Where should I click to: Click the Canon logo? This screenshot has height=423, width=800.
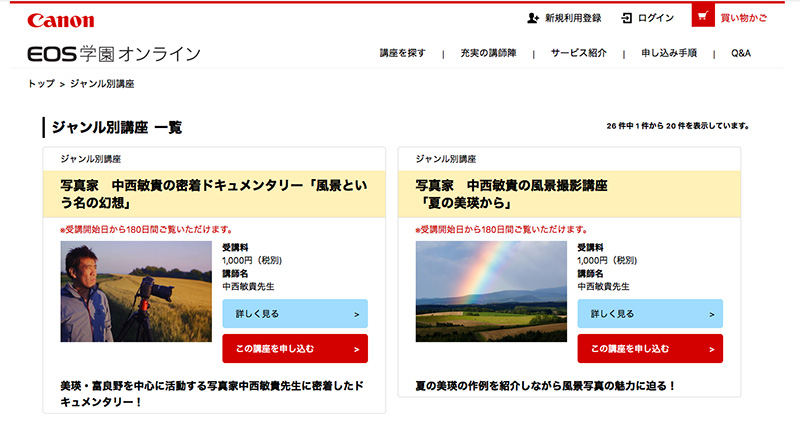[x=61, y=20]
